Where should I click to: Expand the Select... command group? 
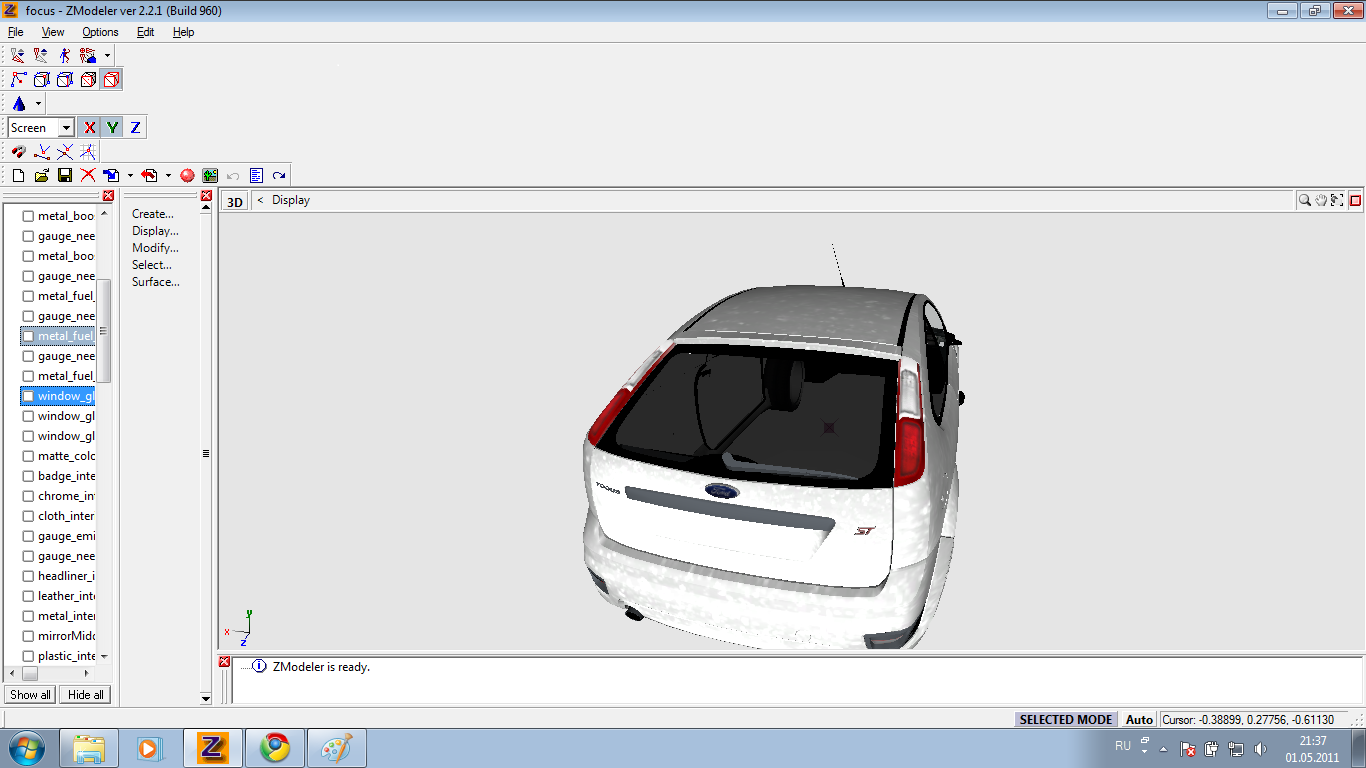(152, 265)
